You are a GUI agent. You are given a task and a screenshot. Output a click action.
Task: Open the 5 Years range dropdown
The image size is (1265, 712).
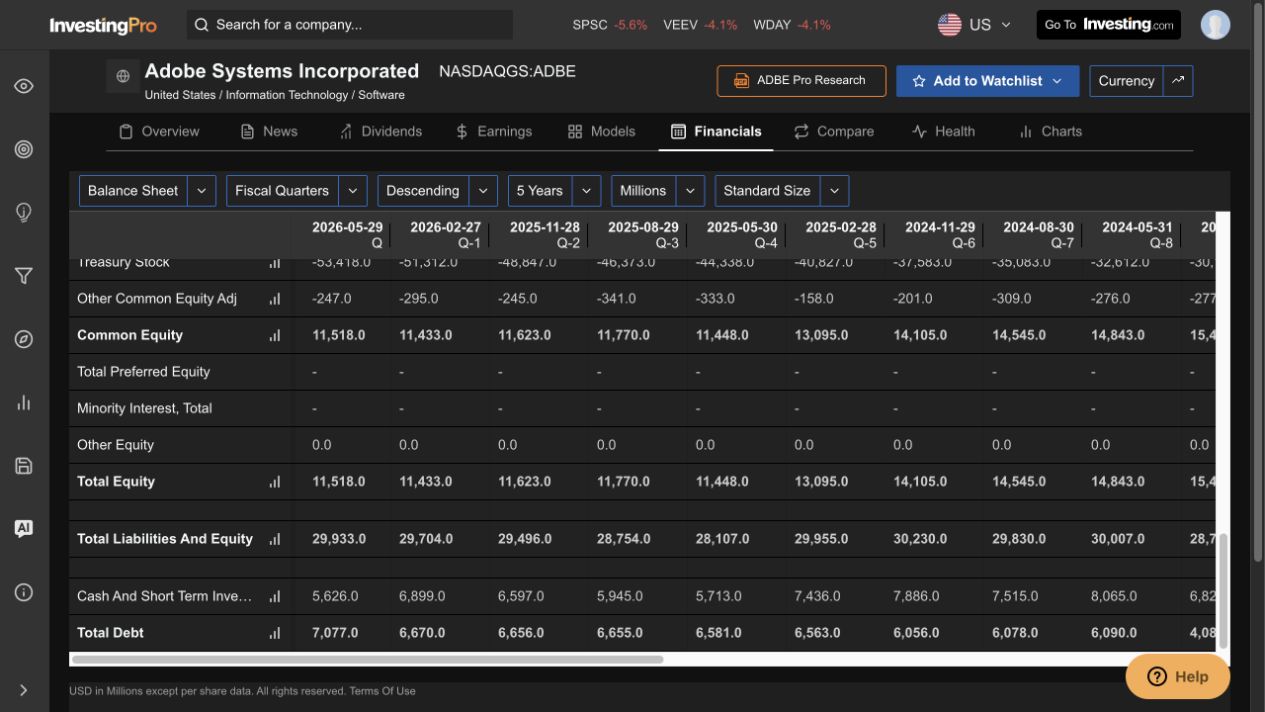coord(554,191)
